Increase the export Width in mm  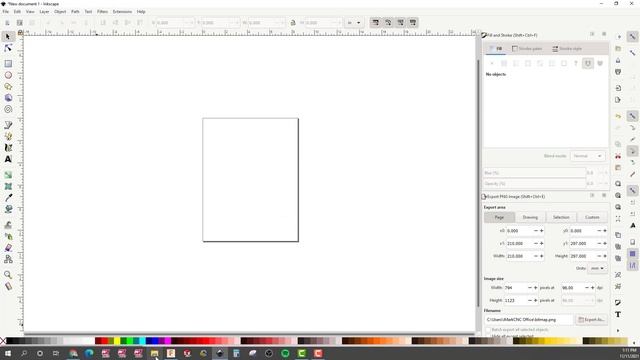tap(542, 256)
